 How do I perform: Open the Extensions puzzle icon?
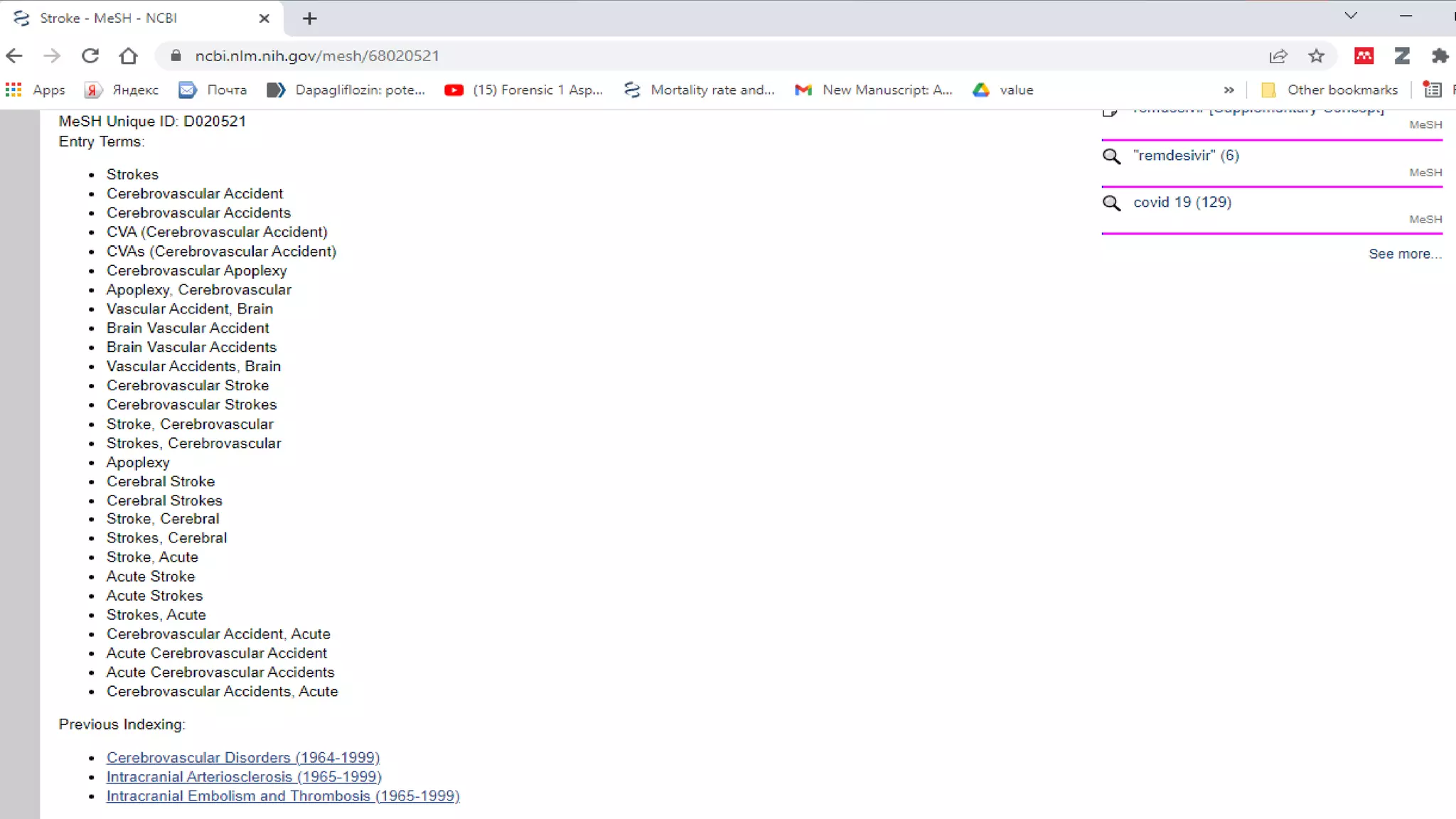click(x=1440, y=55)
